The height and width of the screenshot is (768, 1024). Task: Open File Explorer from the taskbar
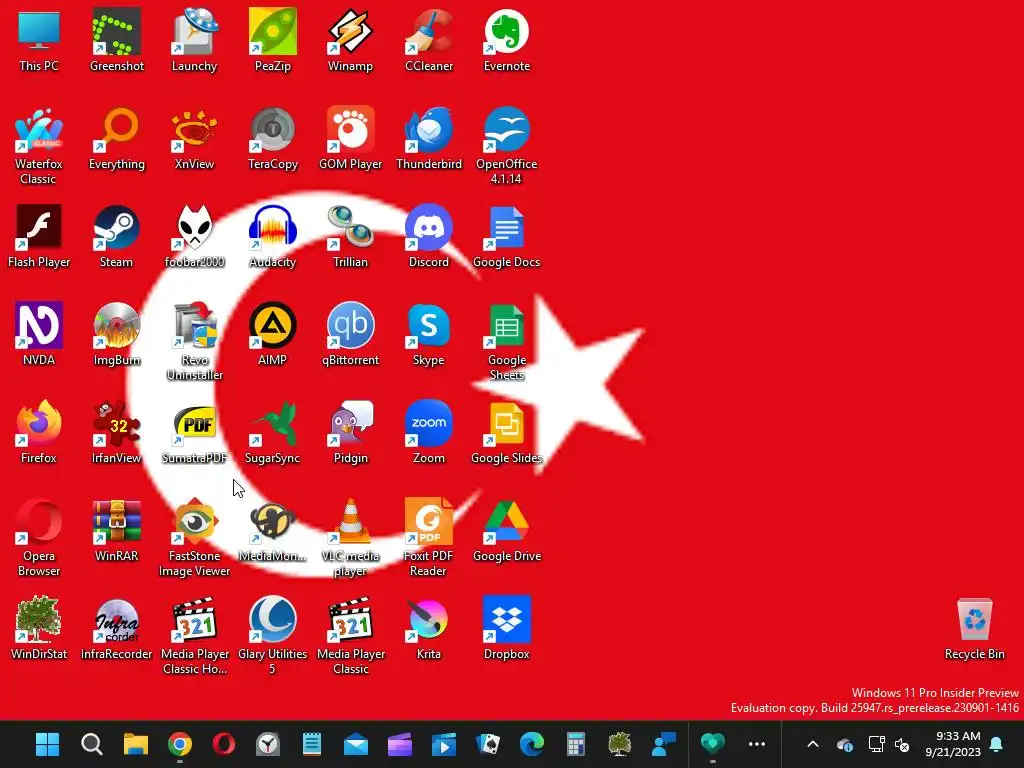pos(136,744)
